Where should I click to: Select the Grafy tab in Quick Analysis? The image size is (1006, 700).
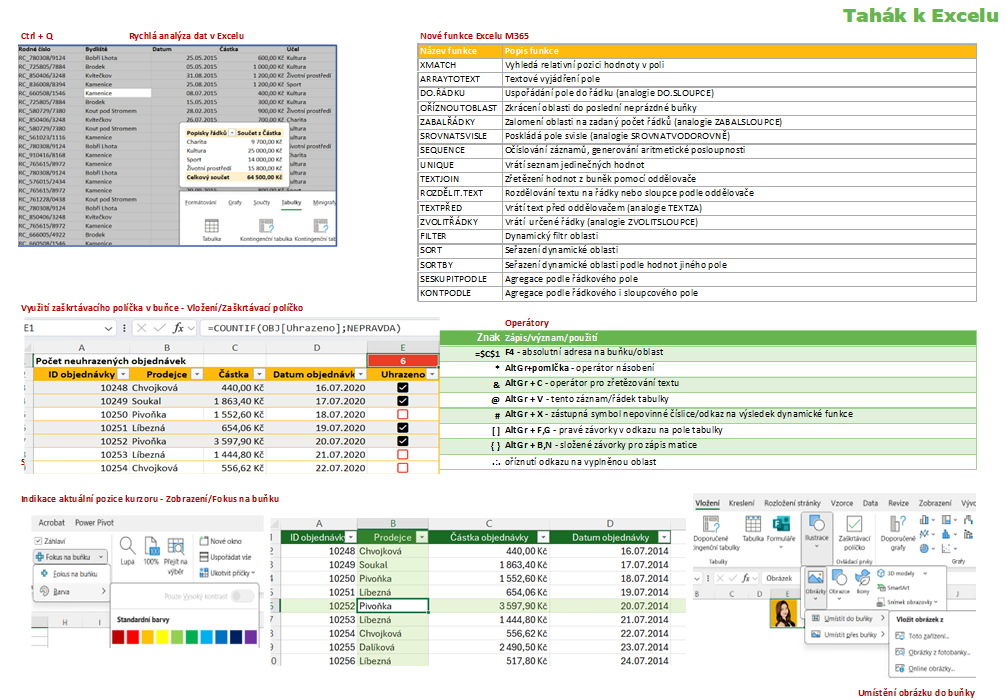(235, 203)
